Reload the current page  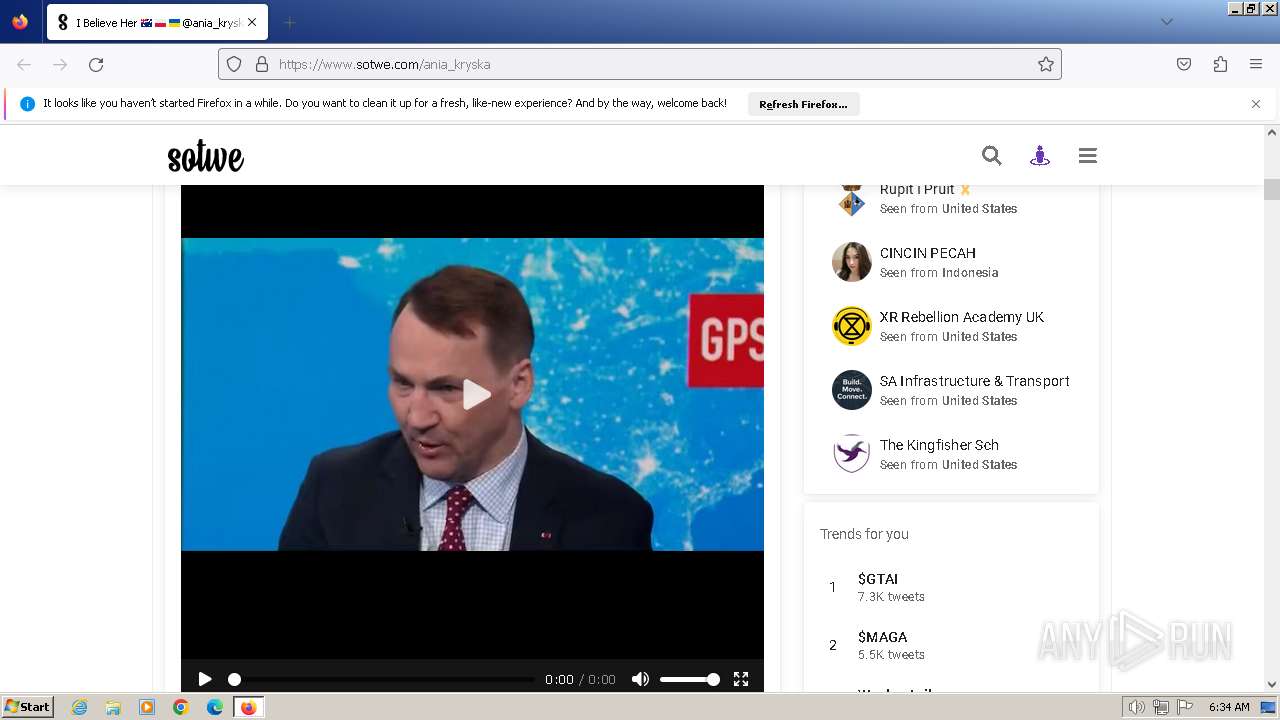tap(96, 64)
